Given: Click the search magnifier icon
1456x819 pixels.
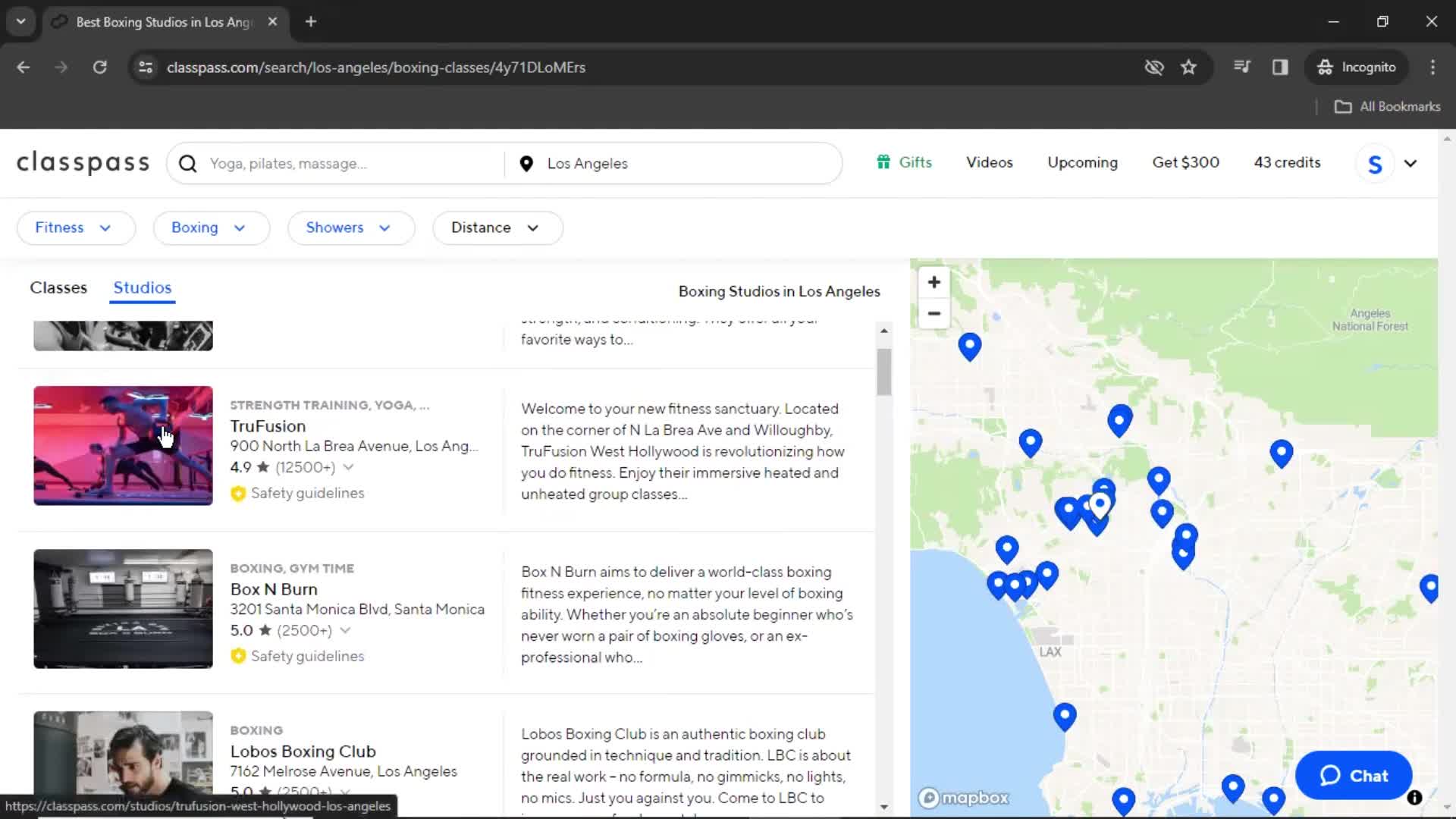Looking at the screenshot, I should point(188,164).
